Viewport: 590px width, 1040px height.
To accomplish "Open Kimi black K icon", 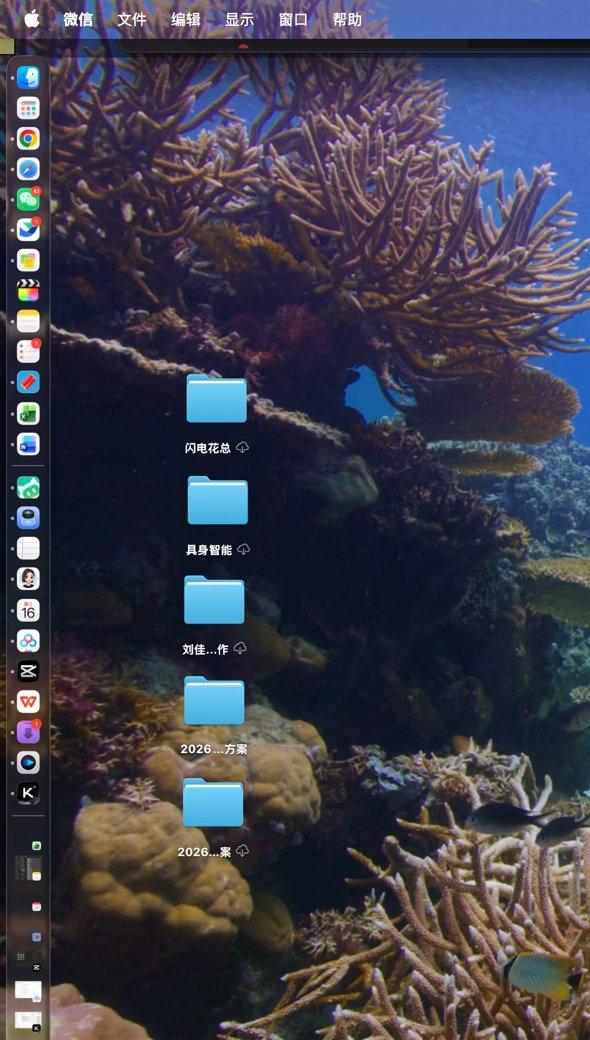I will (28, 793).
